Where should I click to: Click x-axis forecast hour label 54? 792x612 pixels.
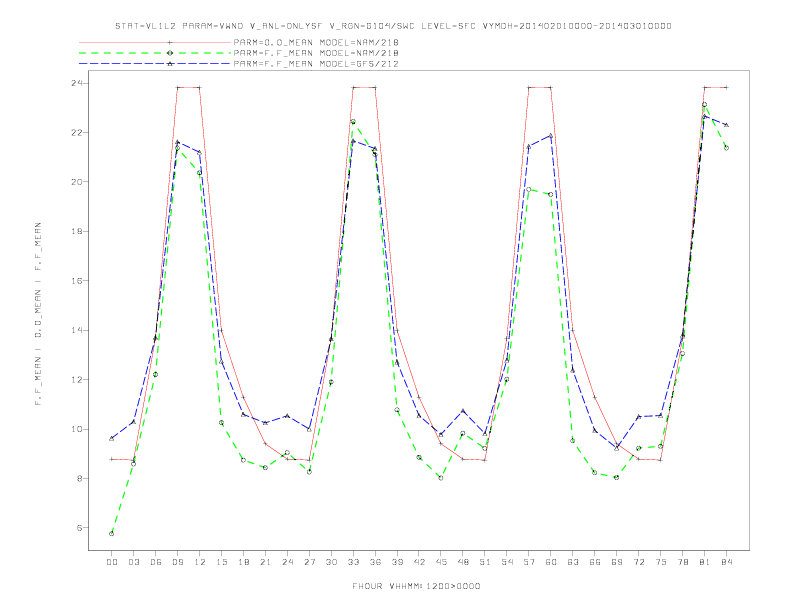pos(507,562)
